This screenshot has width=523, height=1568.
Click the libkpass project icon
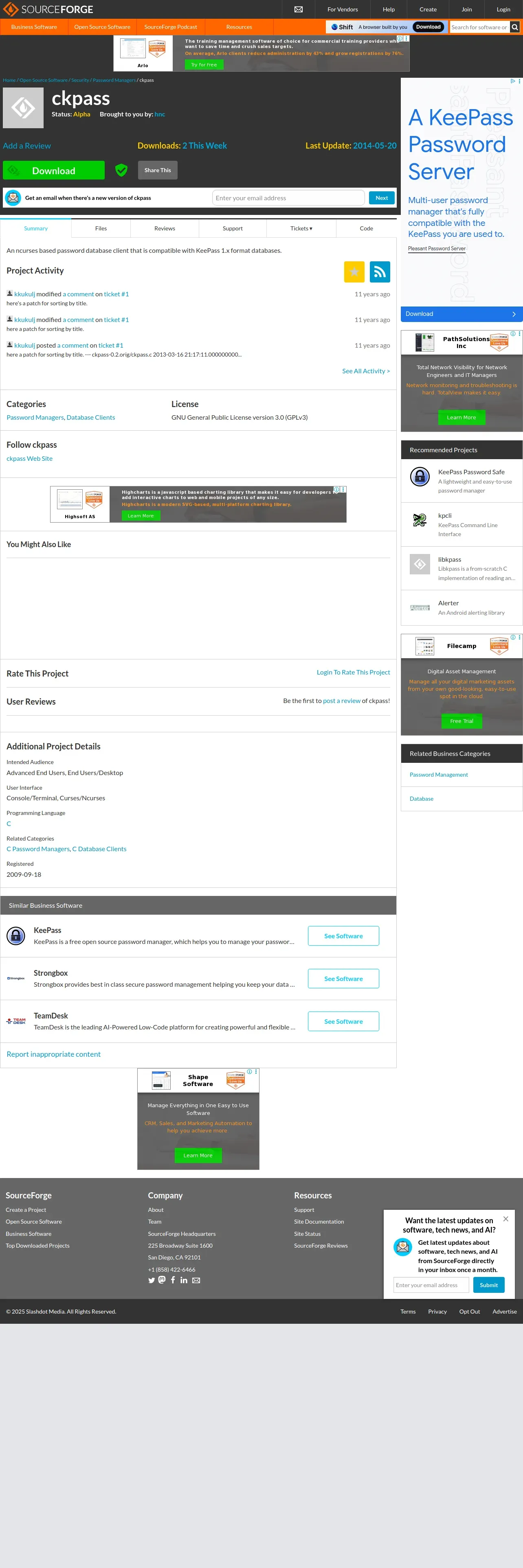(420, 564)
